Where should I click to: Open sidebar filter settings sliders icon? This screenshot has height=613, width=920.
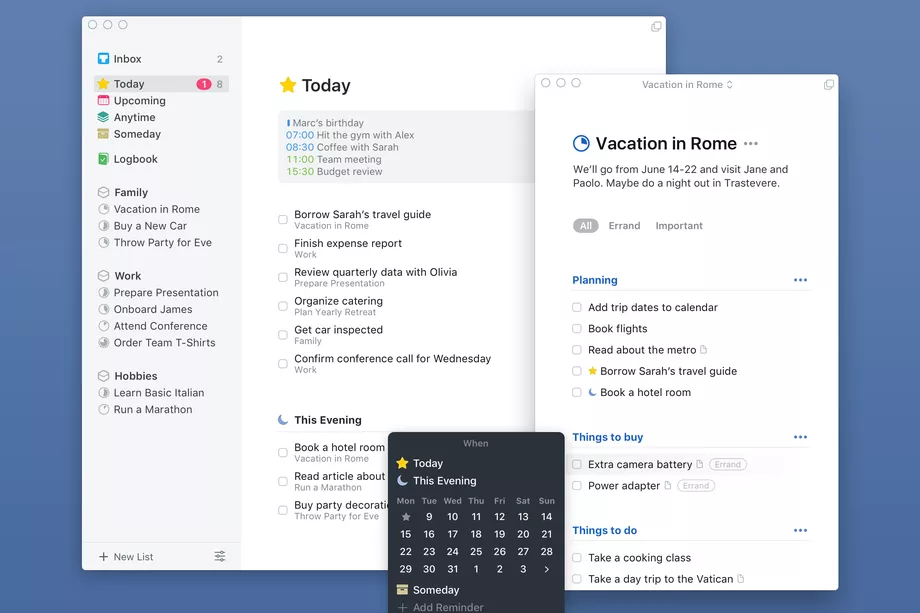point(220,556)
